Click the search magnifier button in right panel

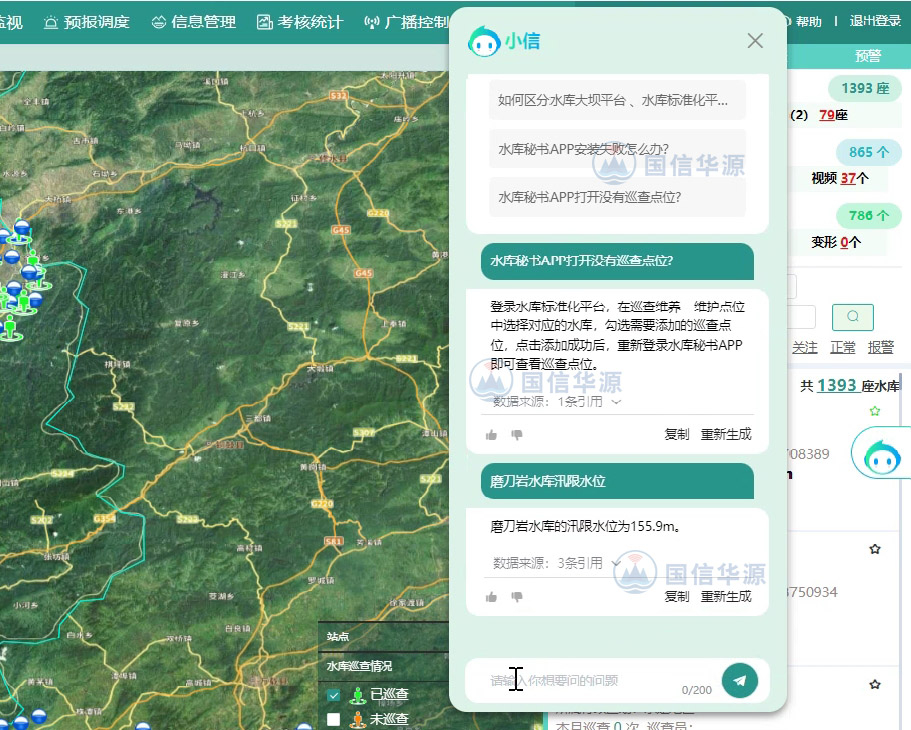pyautogui.click(x=852, y=317)
